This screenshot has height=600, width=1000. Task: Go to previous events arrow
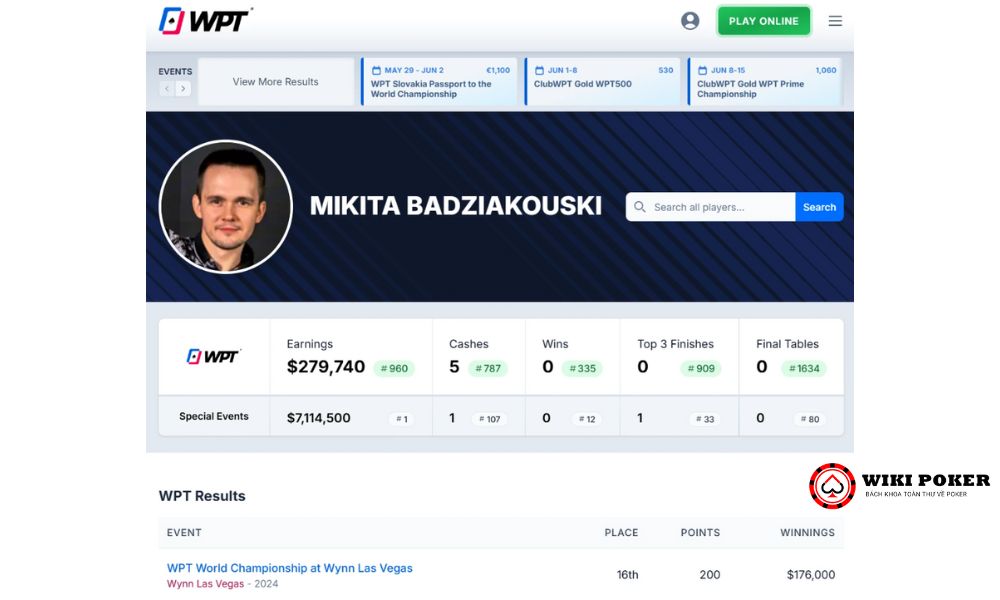click(166, 89)
